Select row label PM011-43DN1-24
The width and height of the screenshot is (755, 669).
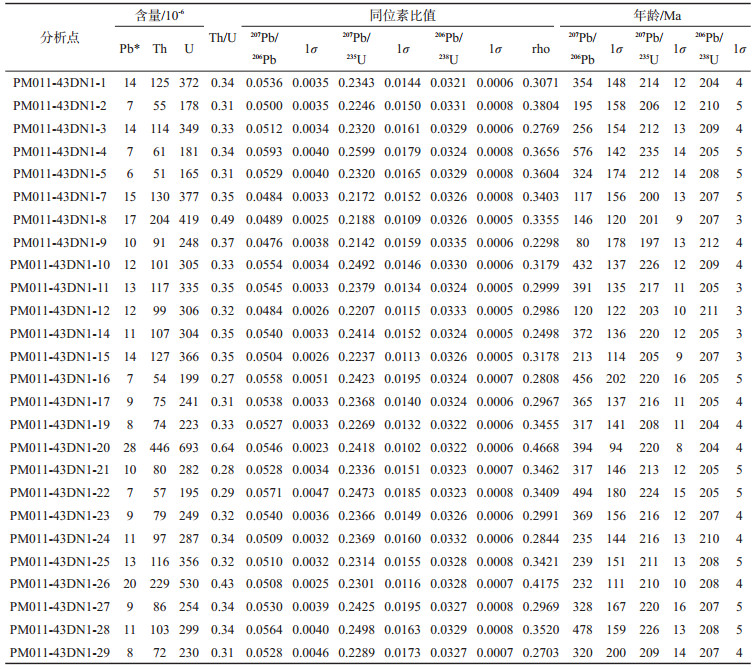click(x=60, y=539)
